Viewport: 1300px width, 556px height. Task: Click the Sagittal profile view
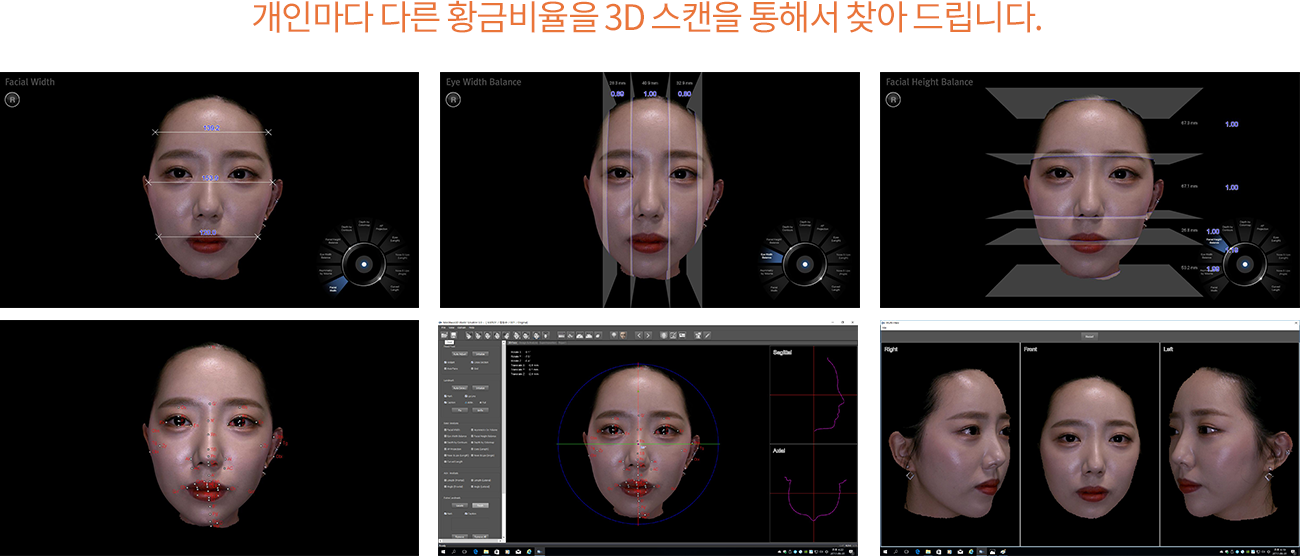coord(813,396)
